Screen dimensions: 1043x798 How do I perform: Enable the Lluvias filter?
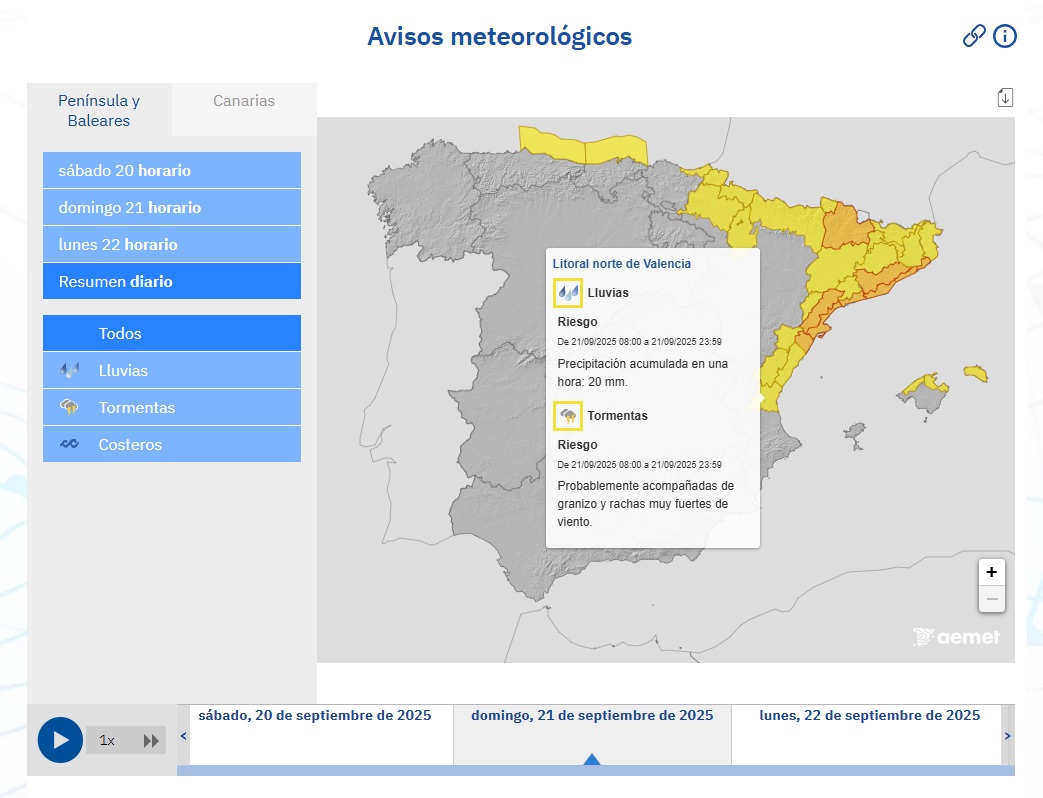(171, 369)
